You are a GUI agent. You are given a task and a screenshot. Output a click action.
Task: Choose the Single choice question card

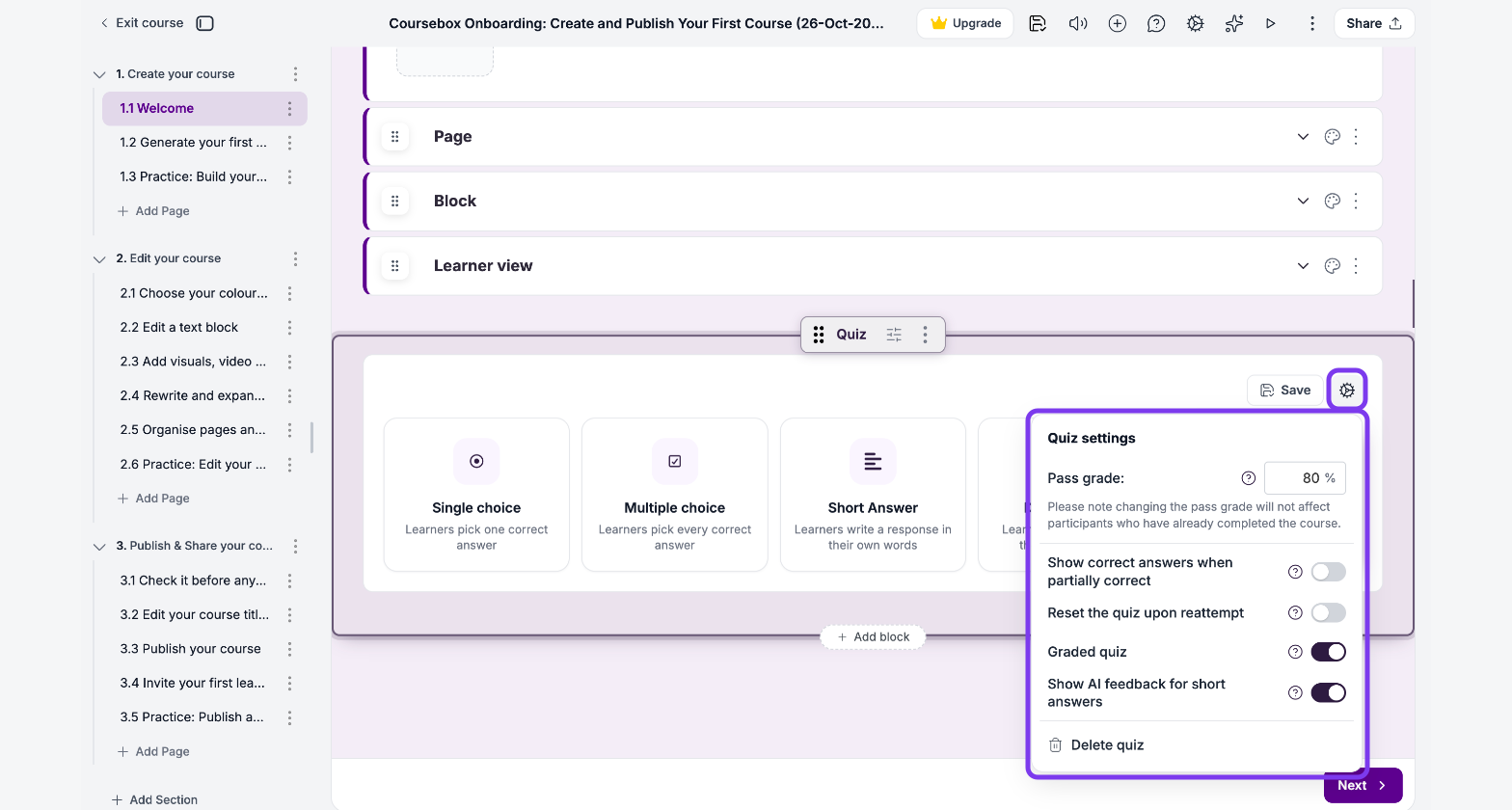point(476,495)
